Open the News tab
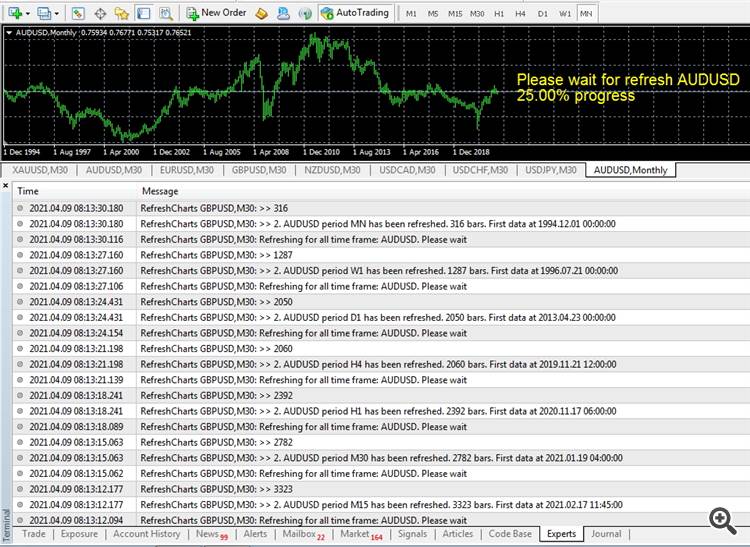 tap(212, 534)
